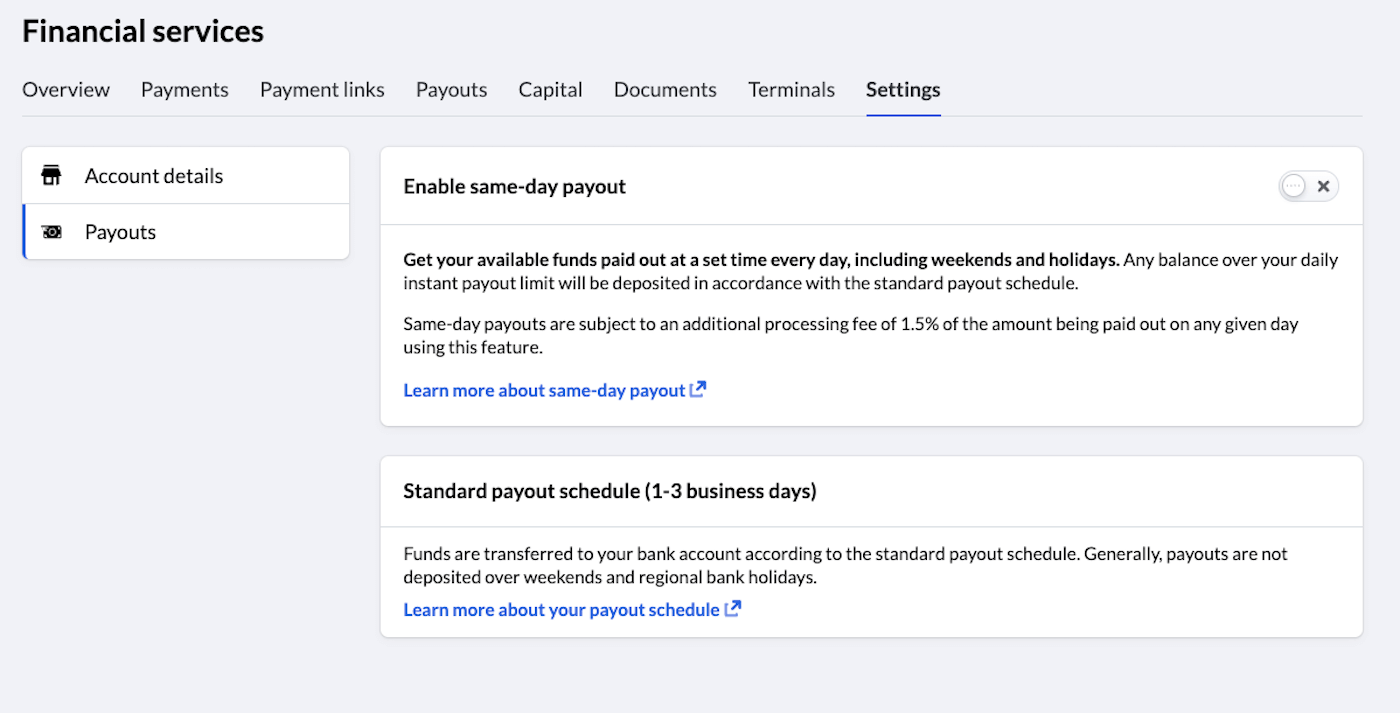
Task: Select Payouts in the settings sidebar
Action: click(x=186, y=232)
